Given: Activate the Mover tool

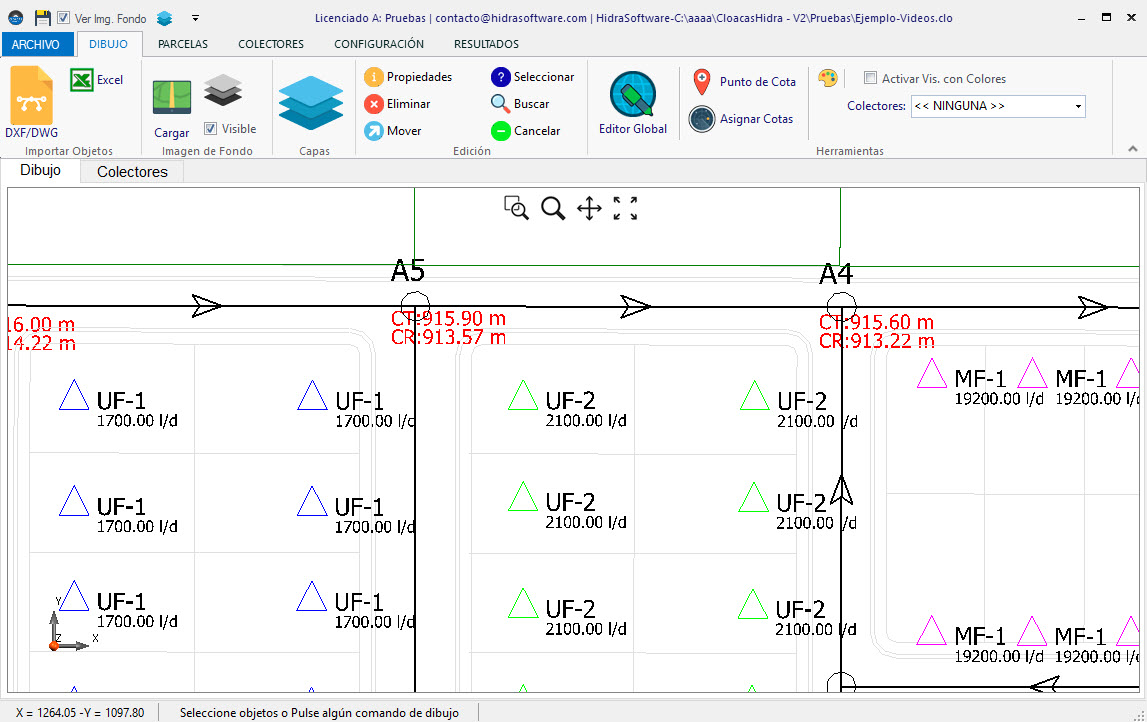Looking at the screenshot, I should [x=393, y=131].
